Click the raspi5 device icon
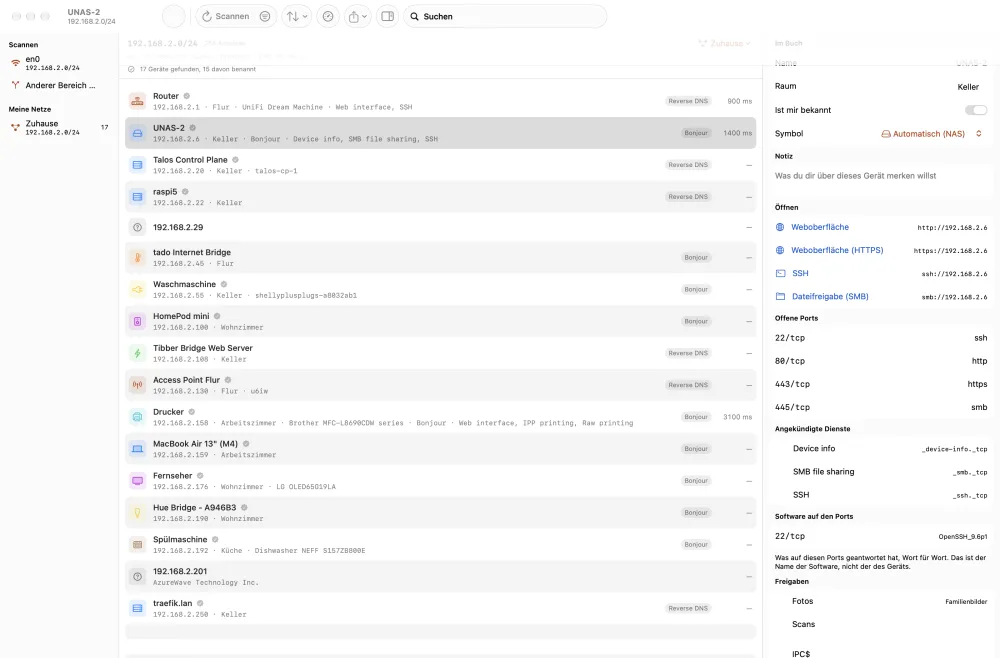Image resolution: width=1000 pixels, height=658 pixels. click(x=137, y=196)
